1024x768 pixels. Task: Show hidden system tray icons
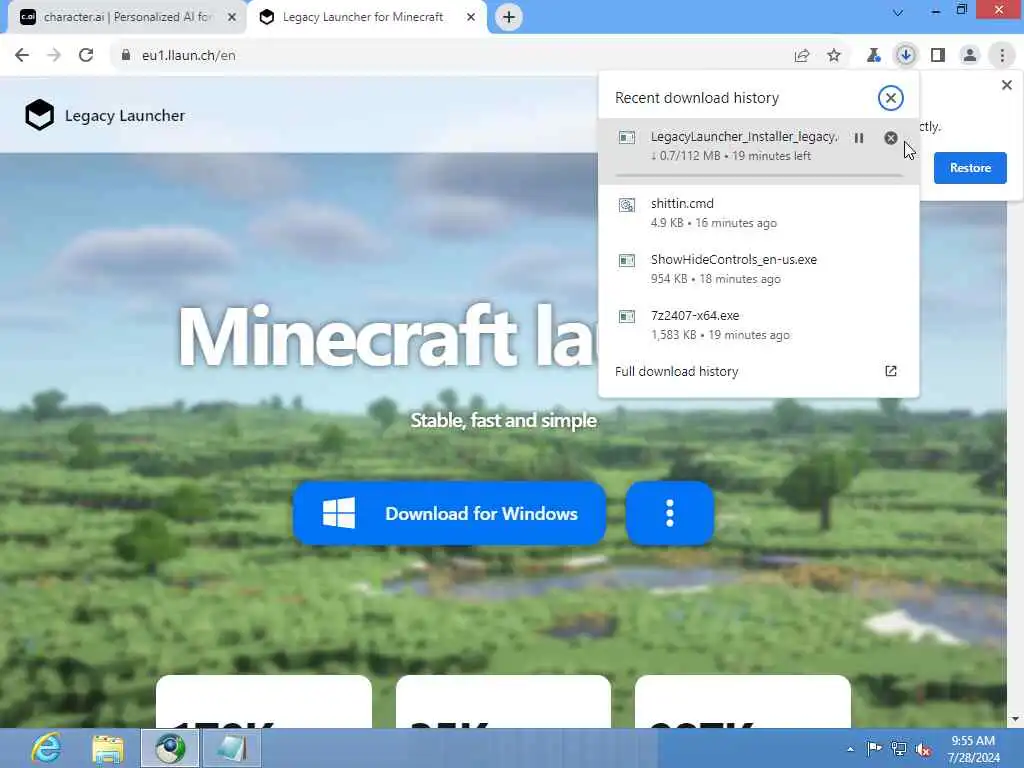850,749
